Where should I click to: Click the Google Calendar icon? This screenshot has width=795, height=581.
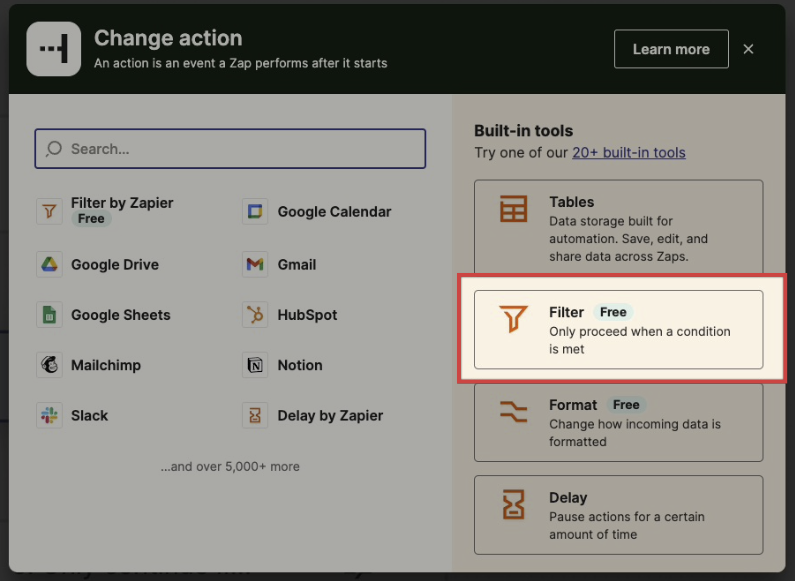tap(255, 211)
